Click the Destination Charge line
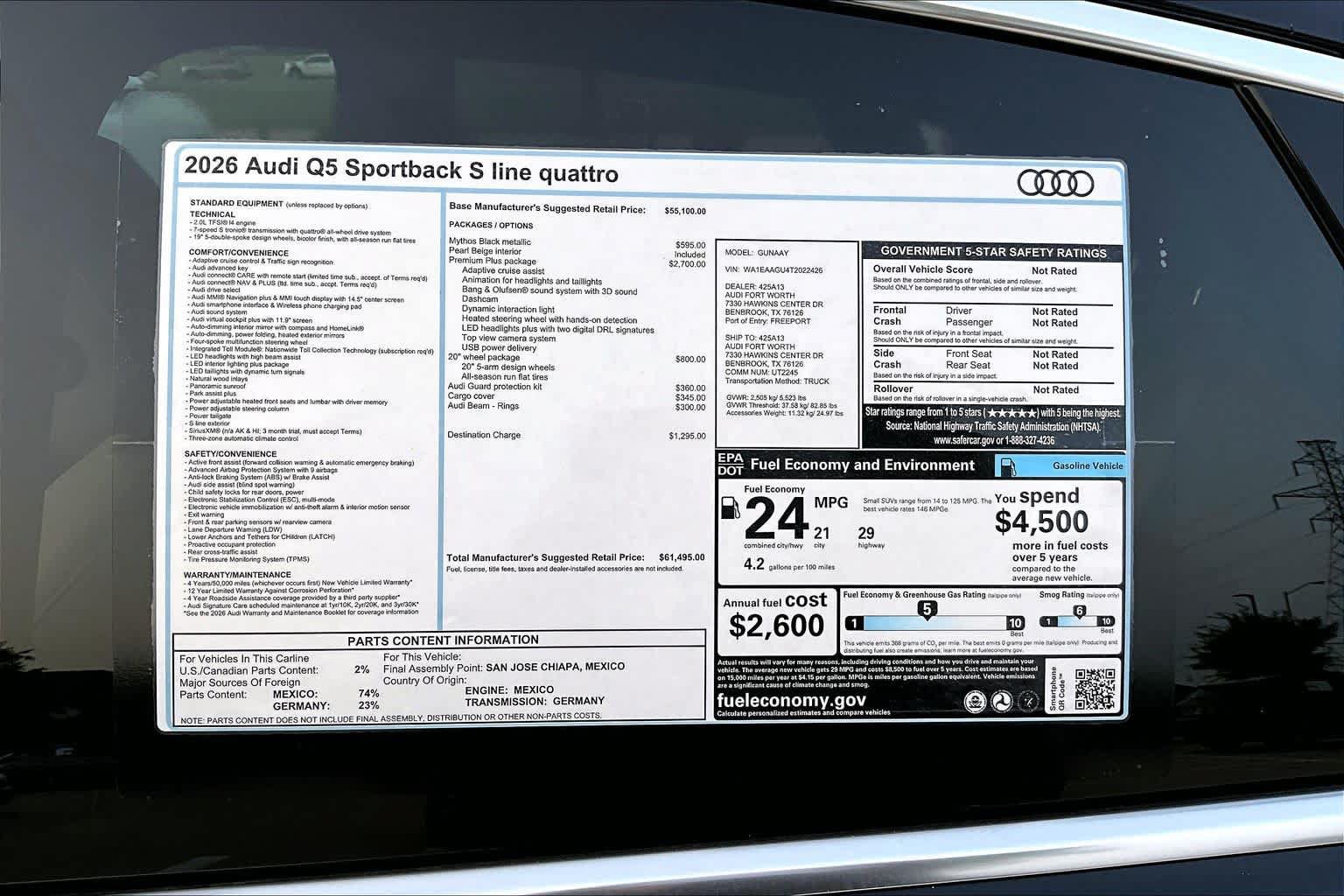Image resolution: width=1344 pixels, height=896 pixels. click(484, 435)
